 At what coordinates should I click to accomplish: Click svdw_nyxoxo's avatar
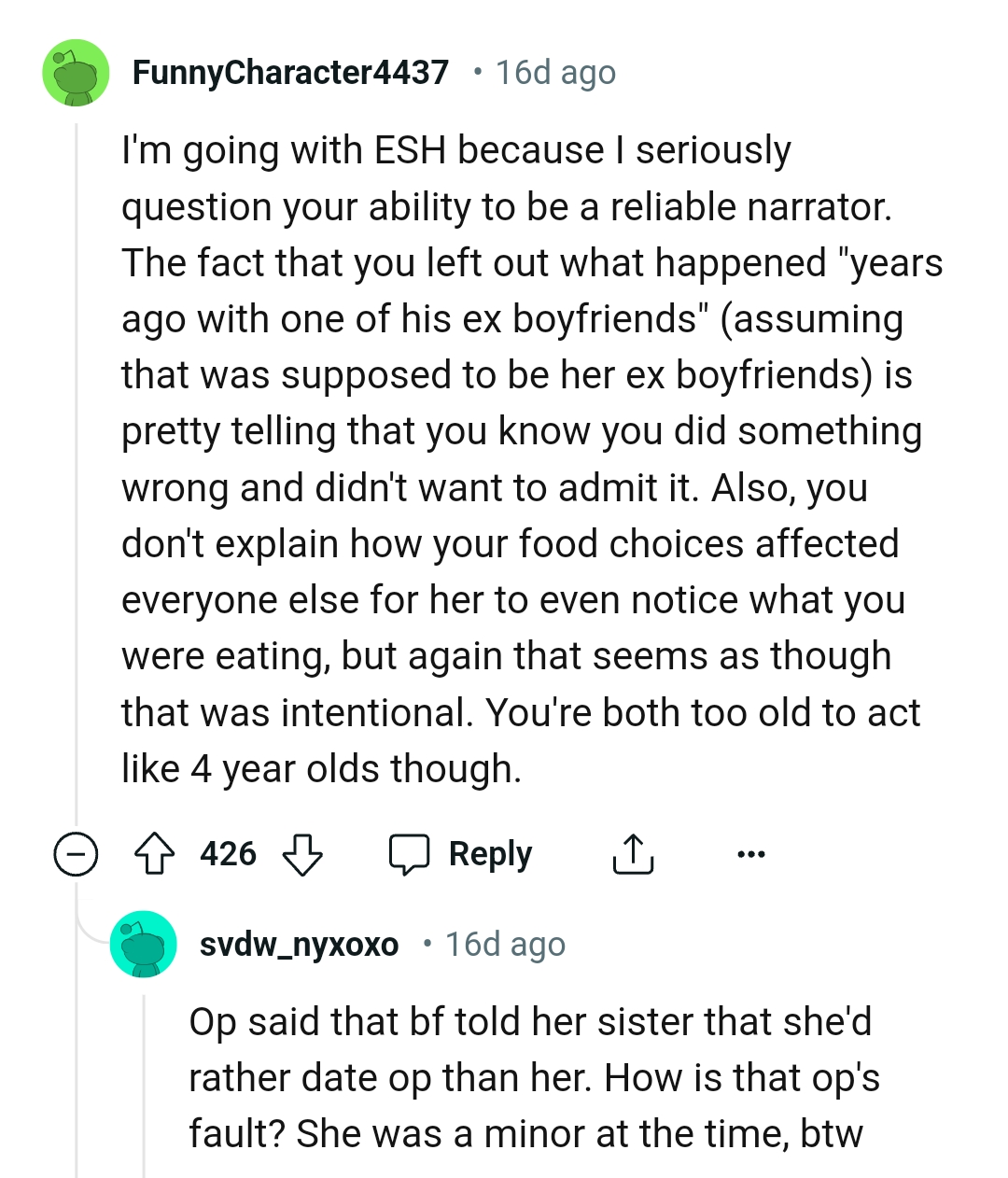pyautogui.click(x=143, y=944)
